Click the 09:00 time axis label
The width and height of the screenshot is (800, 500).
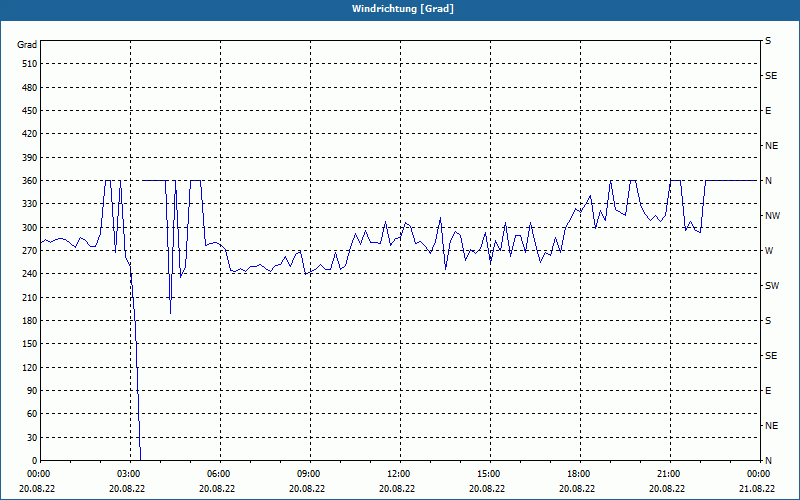(307, 474)
